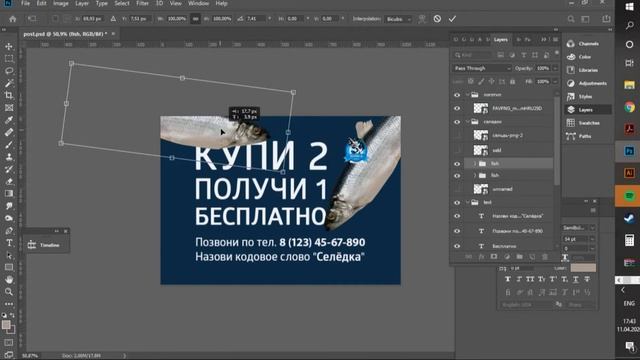Open the Fill dropdown arrow
The height and width of the screenshot is (360, 640).
pos(555,82)
